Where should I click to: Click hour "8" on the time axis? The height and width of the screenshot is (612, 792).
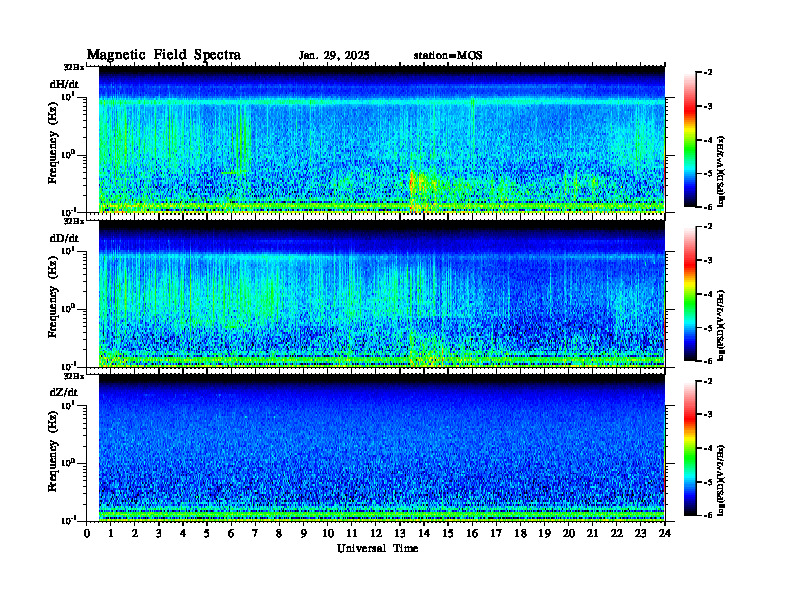(279, 534)
